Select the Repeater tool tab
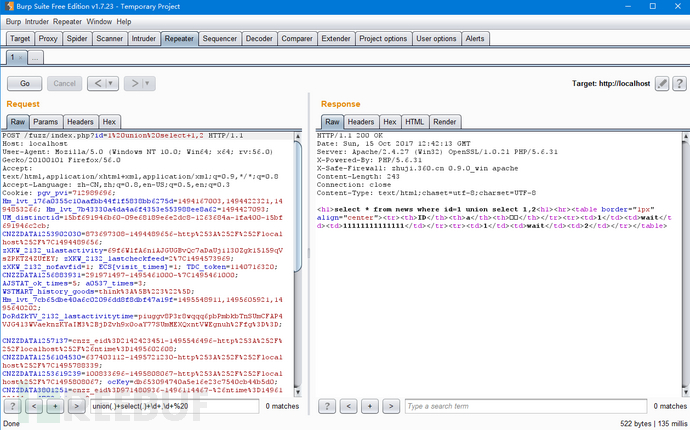The width and height of the screenshot is (690, 430). (x=179, y=38)
